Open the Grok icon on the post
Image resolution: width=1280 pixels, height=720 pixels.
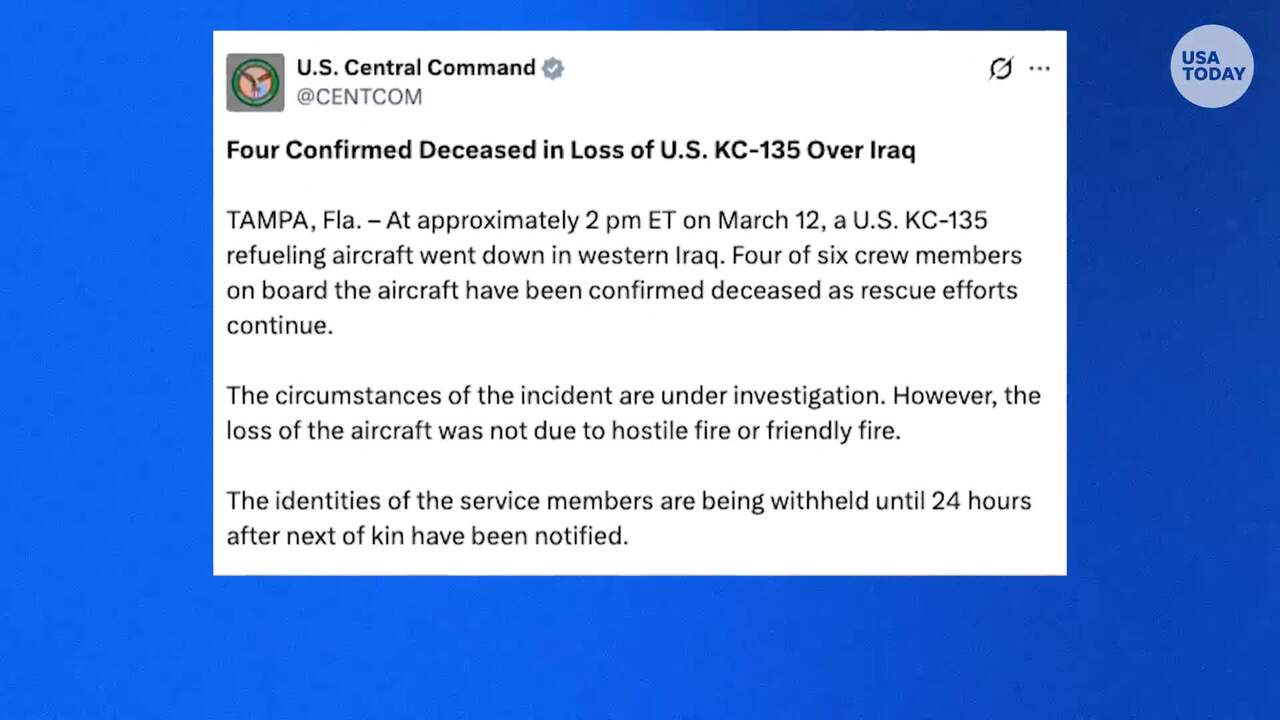click(1000, 68)
